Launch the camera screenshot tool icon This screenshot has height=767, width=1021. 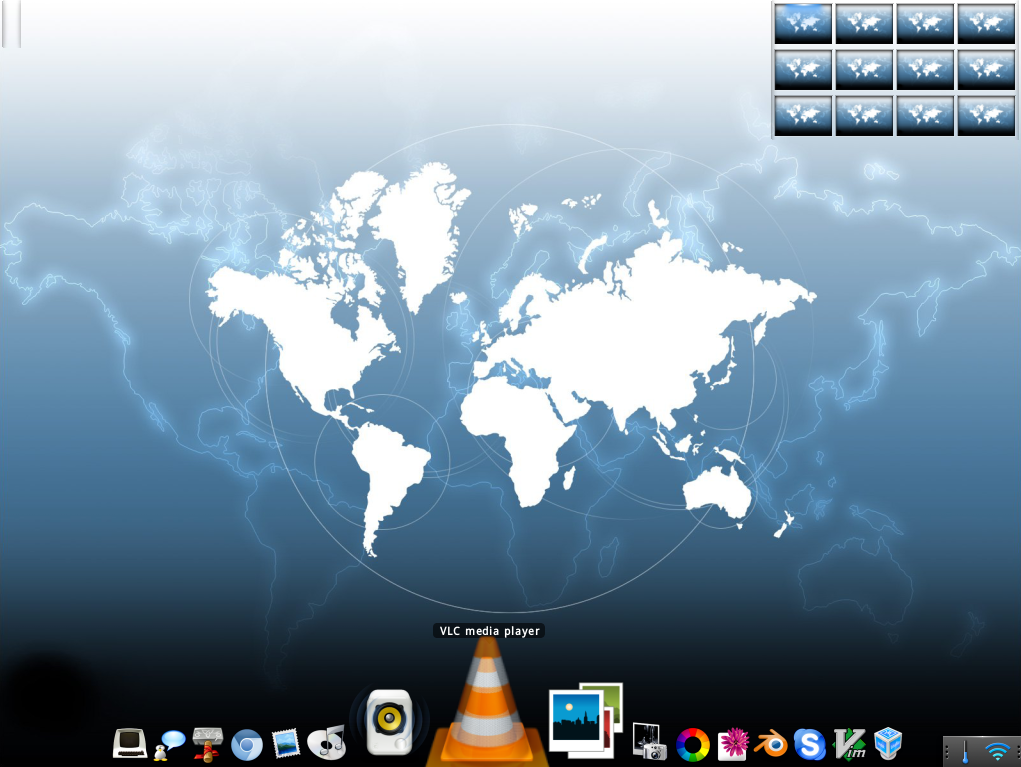coord(649,741)
